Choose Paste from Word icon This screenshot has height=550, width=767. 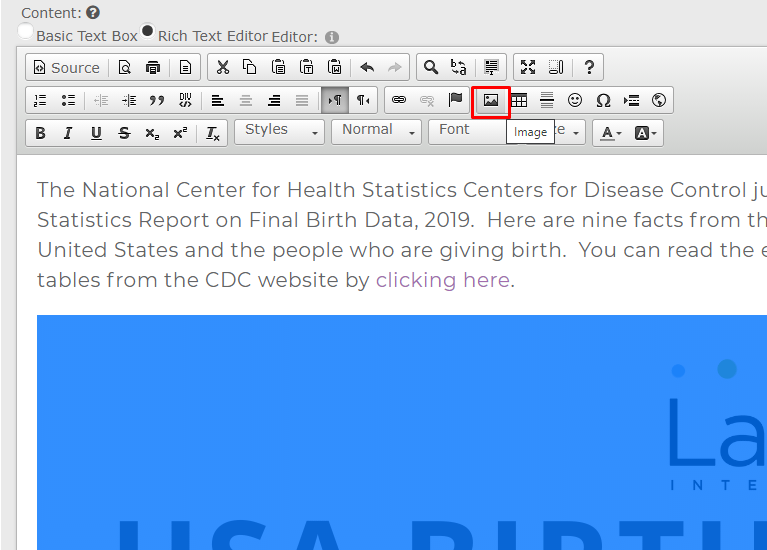(x=335, y=67)
